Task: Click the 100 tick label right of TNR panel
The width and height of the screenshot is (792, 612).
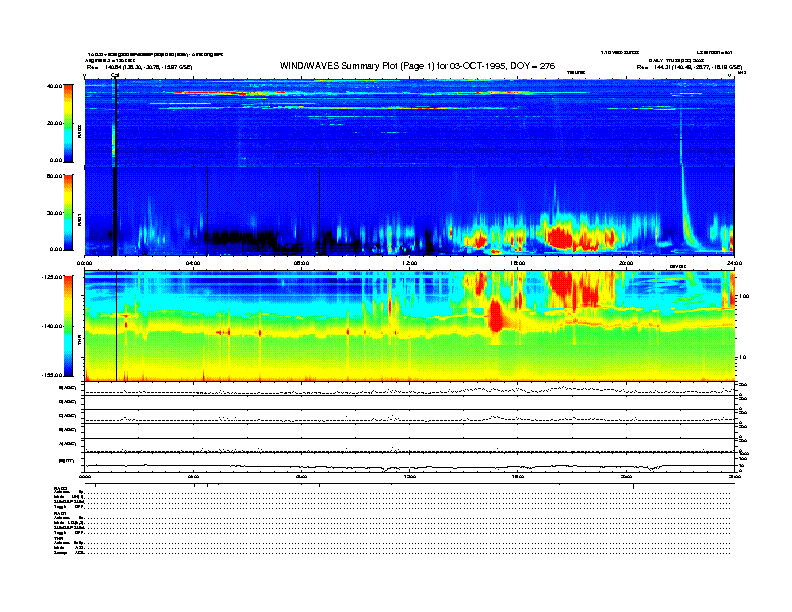Action: point(744,296)
